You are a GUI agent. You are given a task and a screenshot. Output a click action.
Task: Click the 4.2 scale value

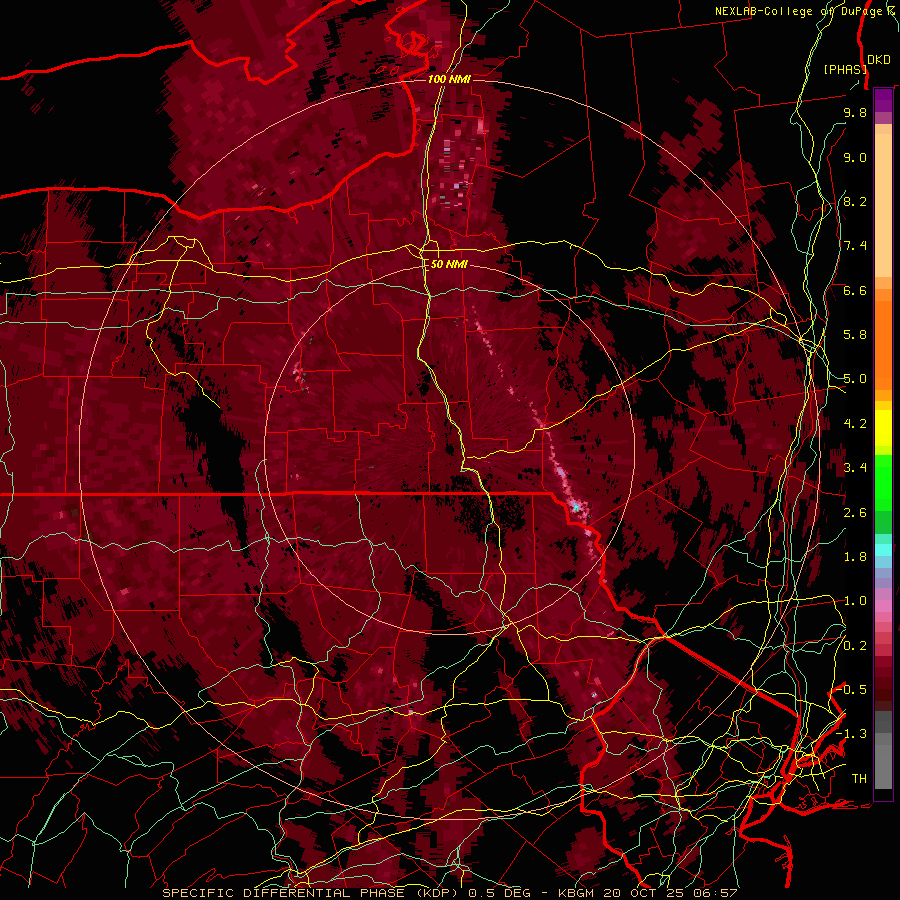coord(855,424)
